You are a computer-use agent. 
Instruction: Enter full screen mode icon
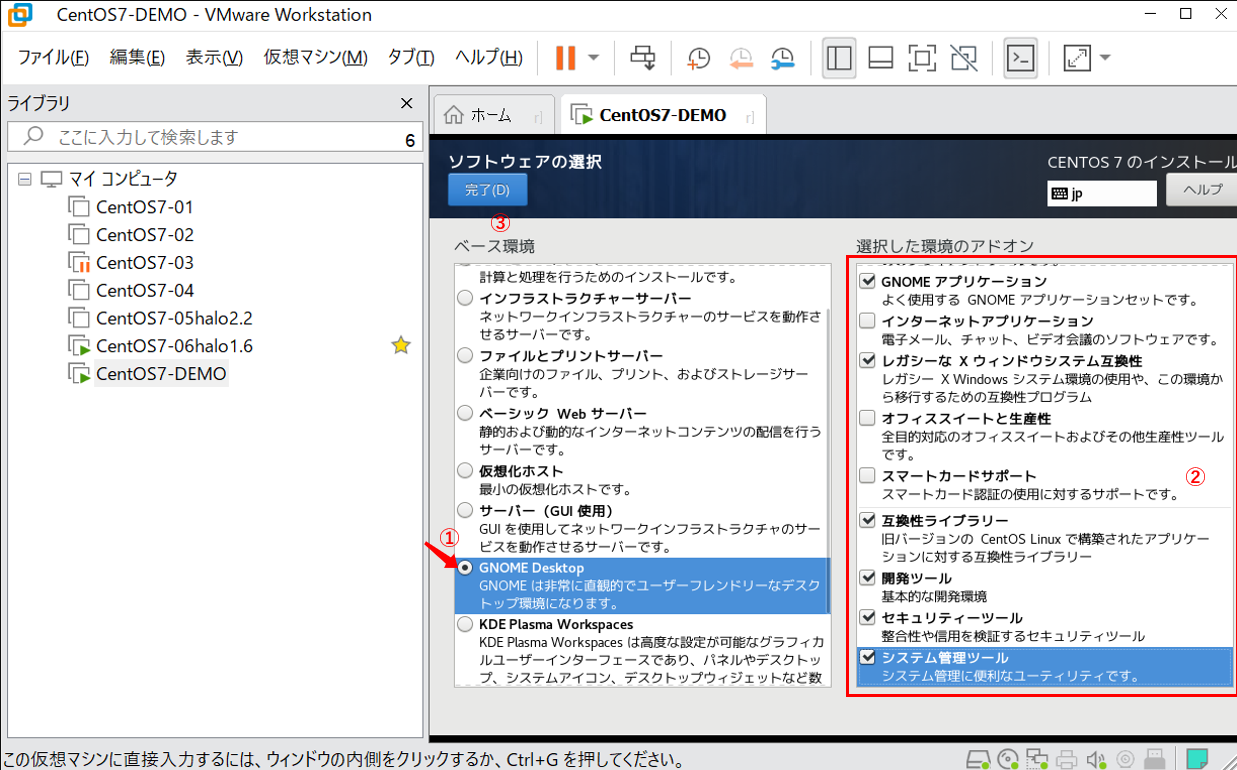[923, 58]
